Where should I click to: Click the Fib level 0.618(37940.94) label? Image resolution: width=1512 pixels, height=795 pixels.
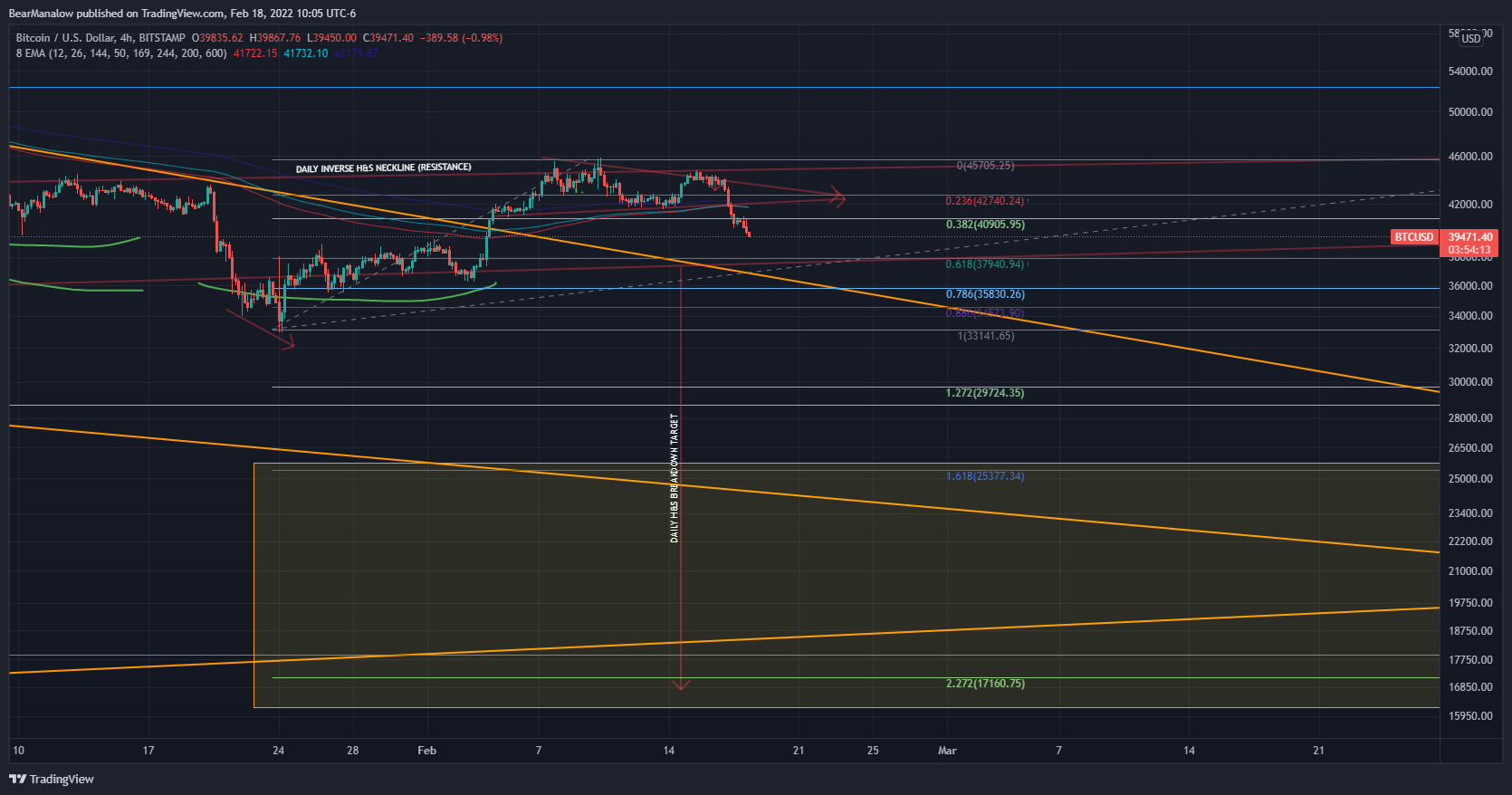point(985,264)
